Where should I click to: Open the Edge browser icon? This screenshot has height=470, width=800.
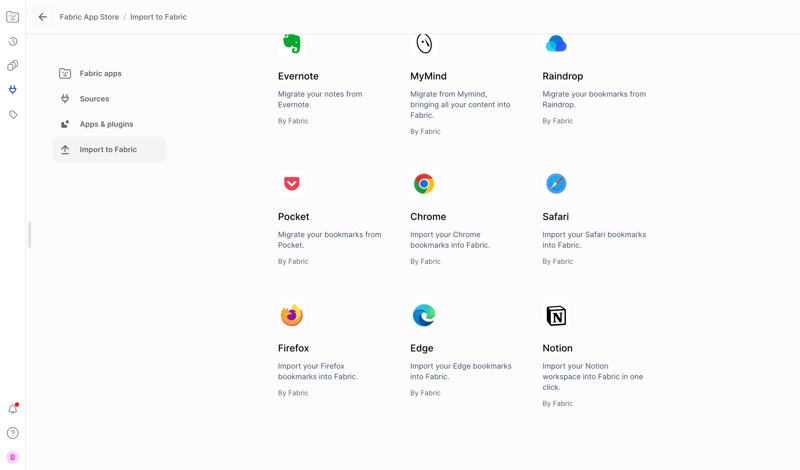coord(424,315)
